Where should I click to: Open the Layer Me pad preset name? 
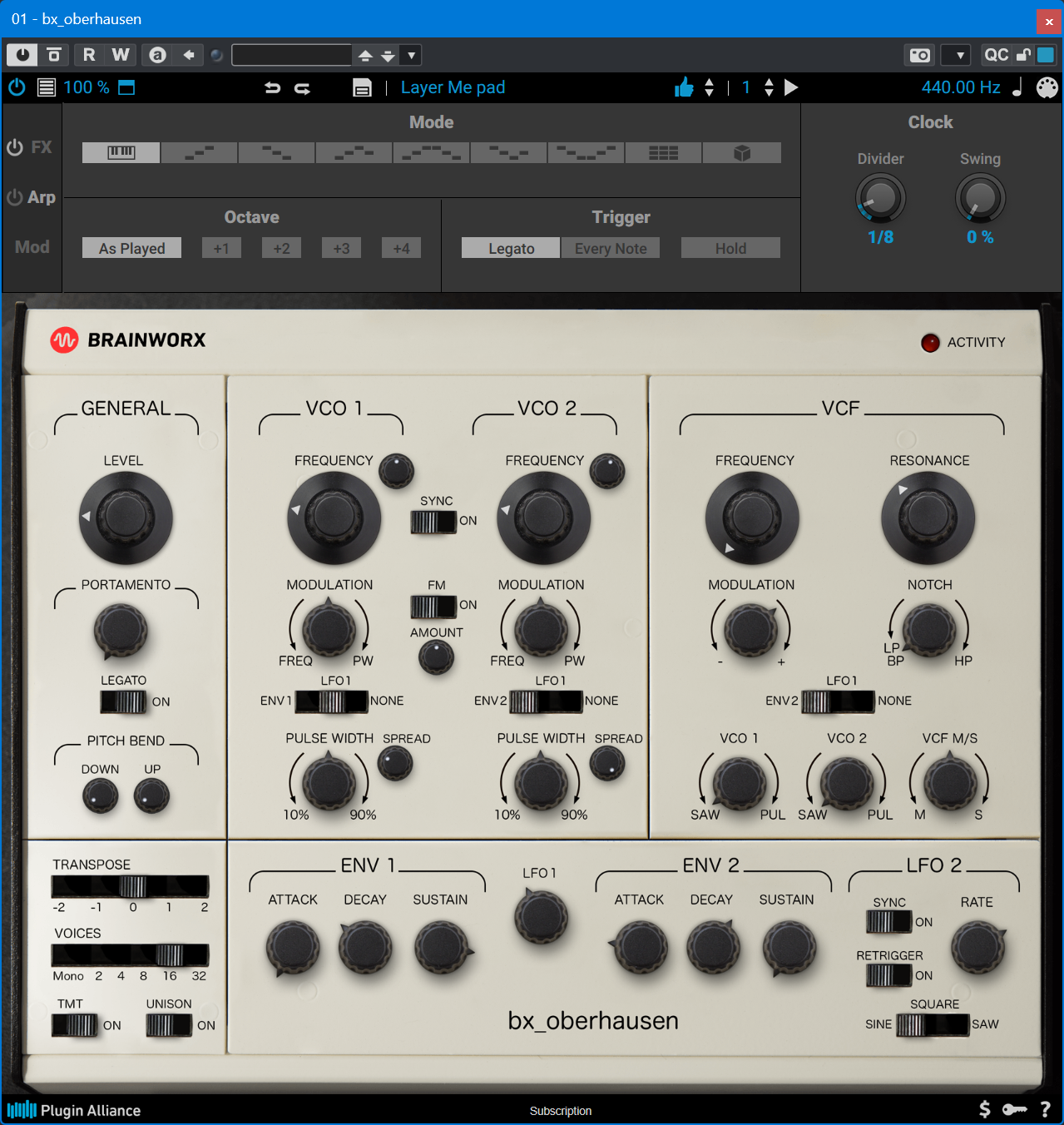coord(453,87)
